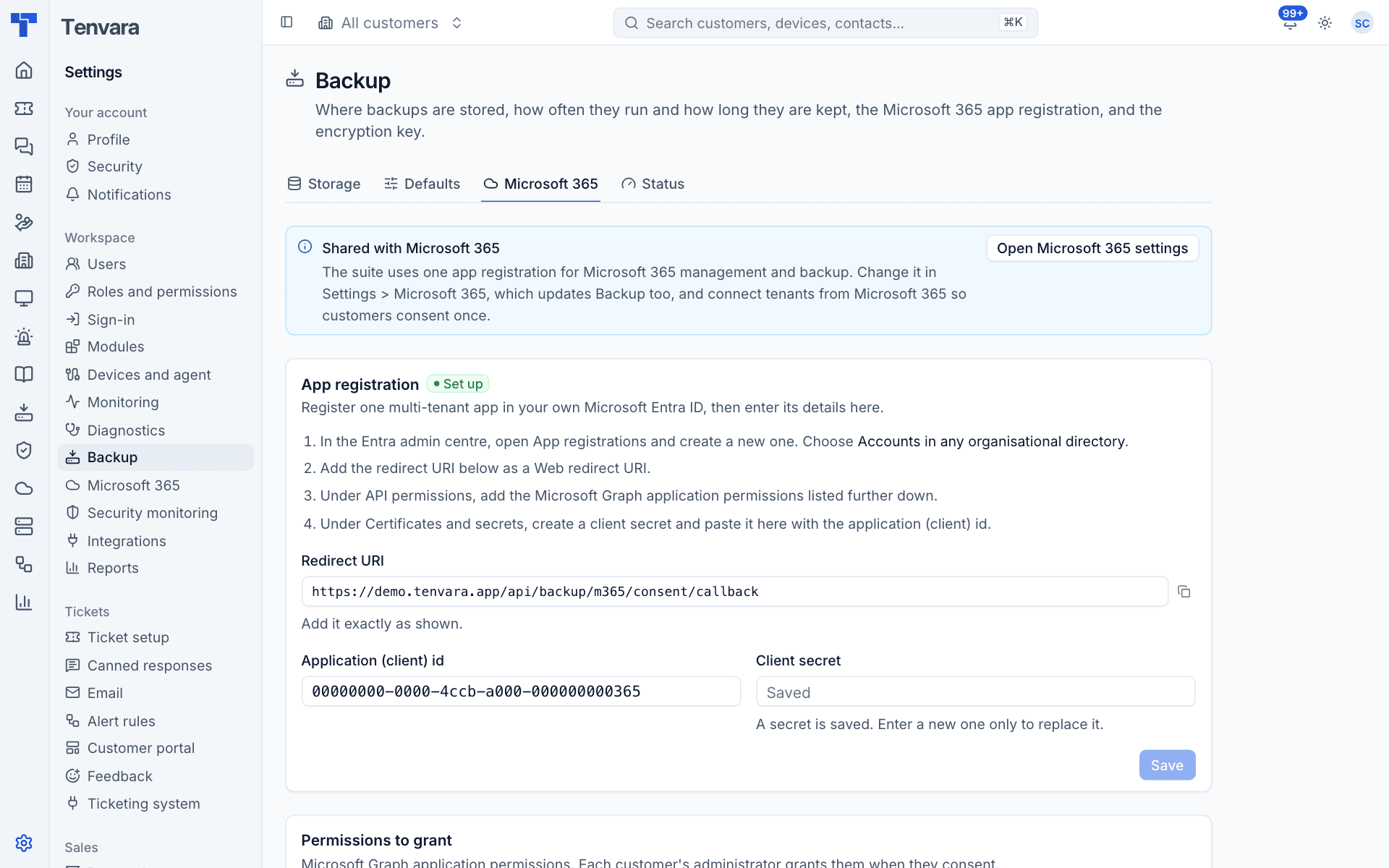
Task: Open the server stack icon in the icon rail
Action: pos(24,526)
